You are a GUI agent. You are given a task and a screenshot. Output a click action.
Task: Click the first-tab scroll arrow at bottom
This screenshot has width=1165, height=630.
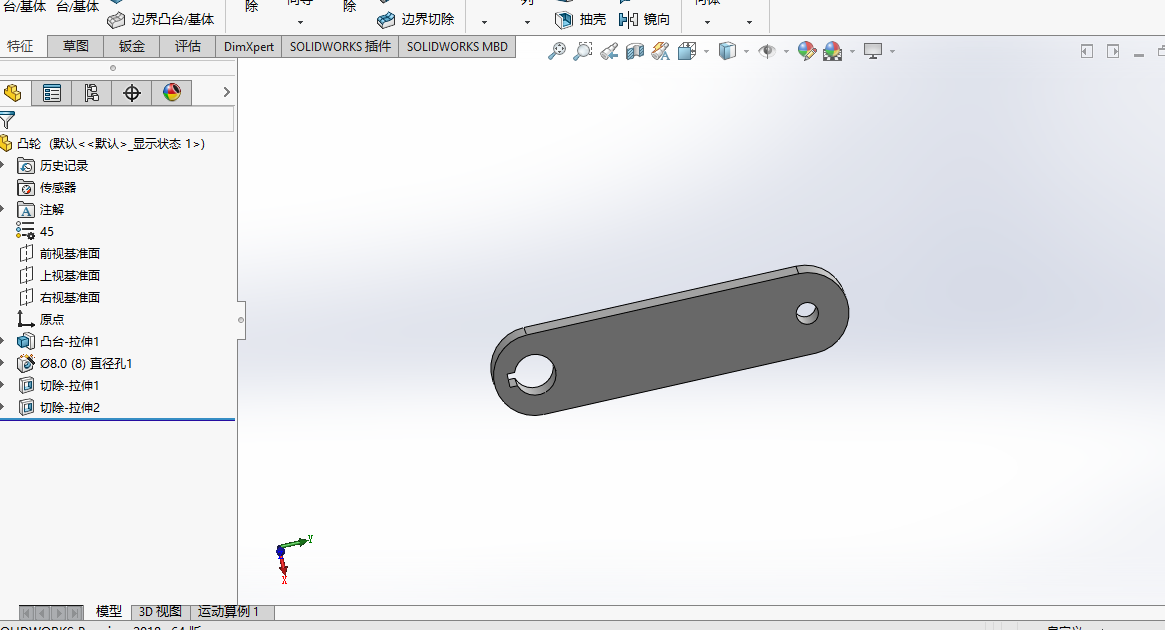coord(27,613)
